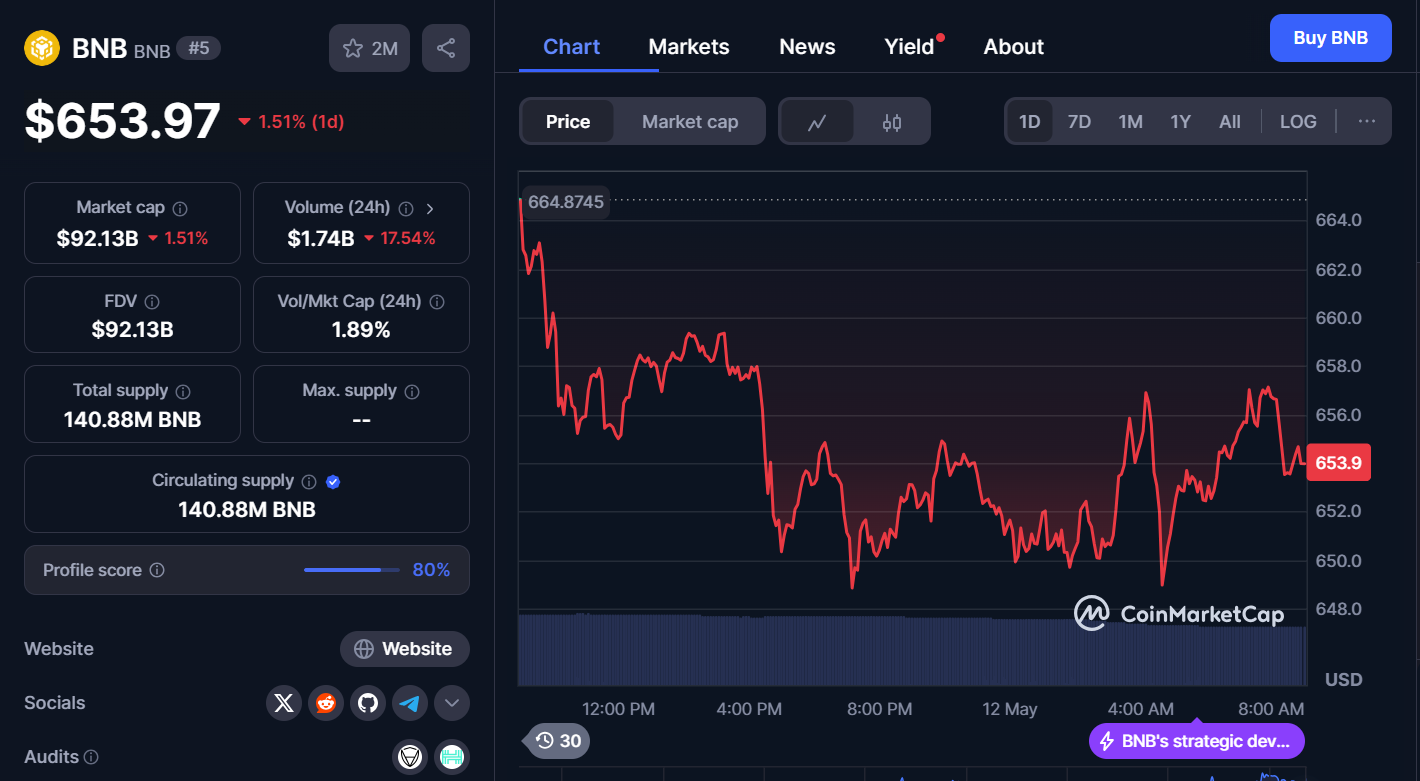This screenshot has height=781, width=1420.
Task: Open the share options icon
Action: point(446,48)
